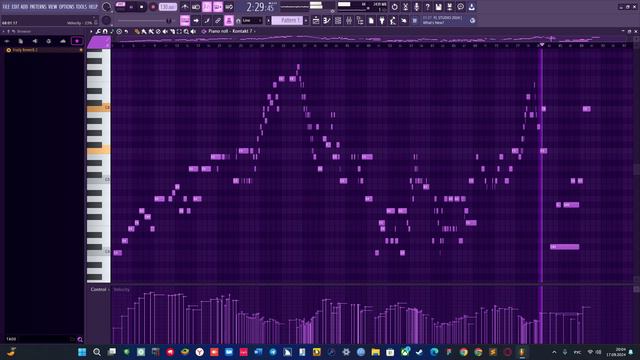Click the stop playback button
This screenshot has width=640, height=360.
(142, 7)
